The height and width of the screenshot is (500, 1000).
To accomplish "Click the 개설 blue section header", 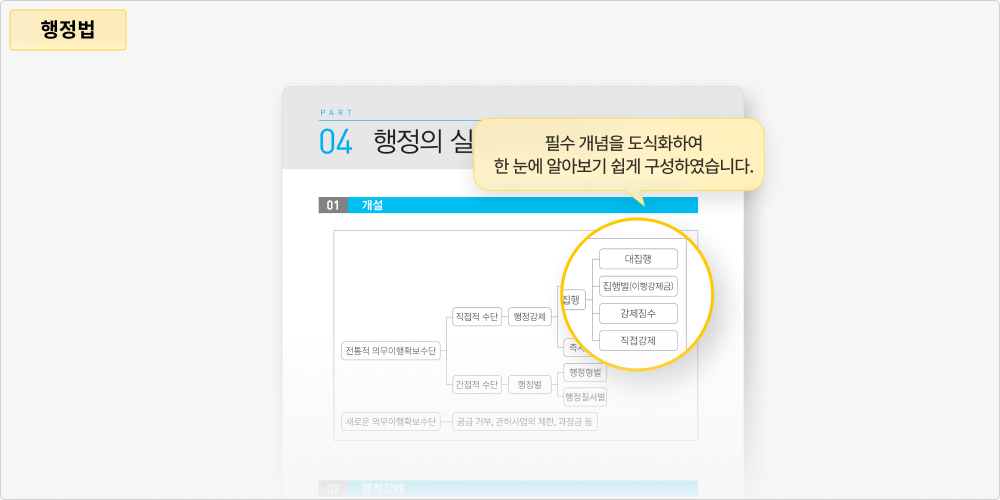I will 522,205.
